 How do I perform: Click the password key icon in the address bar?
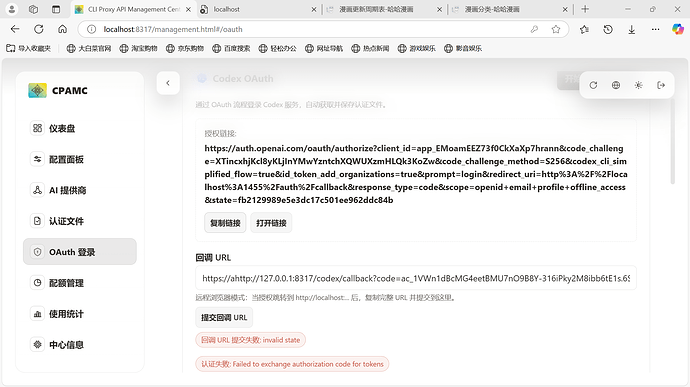[534, 29]
